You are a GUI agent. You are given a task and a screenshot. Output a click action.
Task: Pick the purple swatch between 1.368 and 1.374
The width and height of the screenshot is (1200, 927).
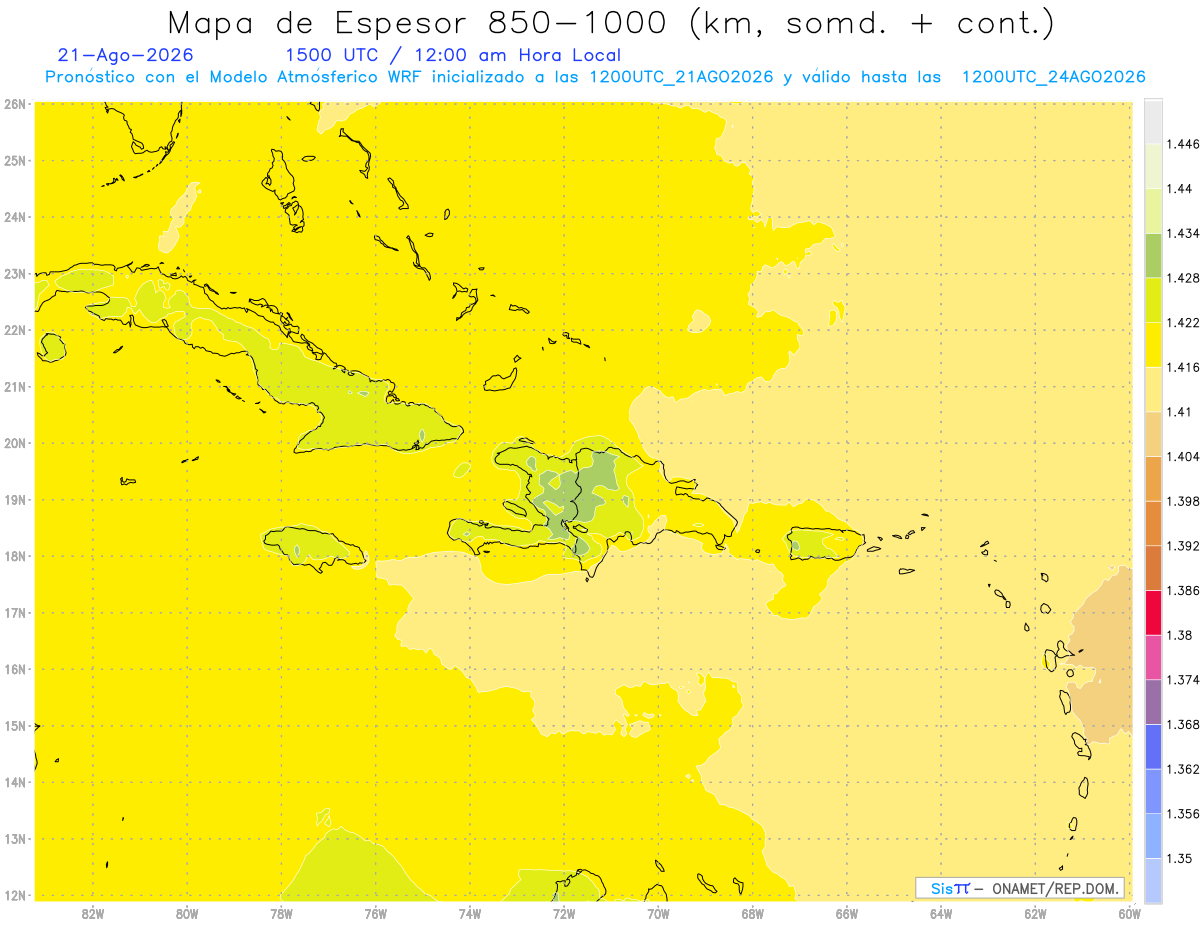(1153, 702)
